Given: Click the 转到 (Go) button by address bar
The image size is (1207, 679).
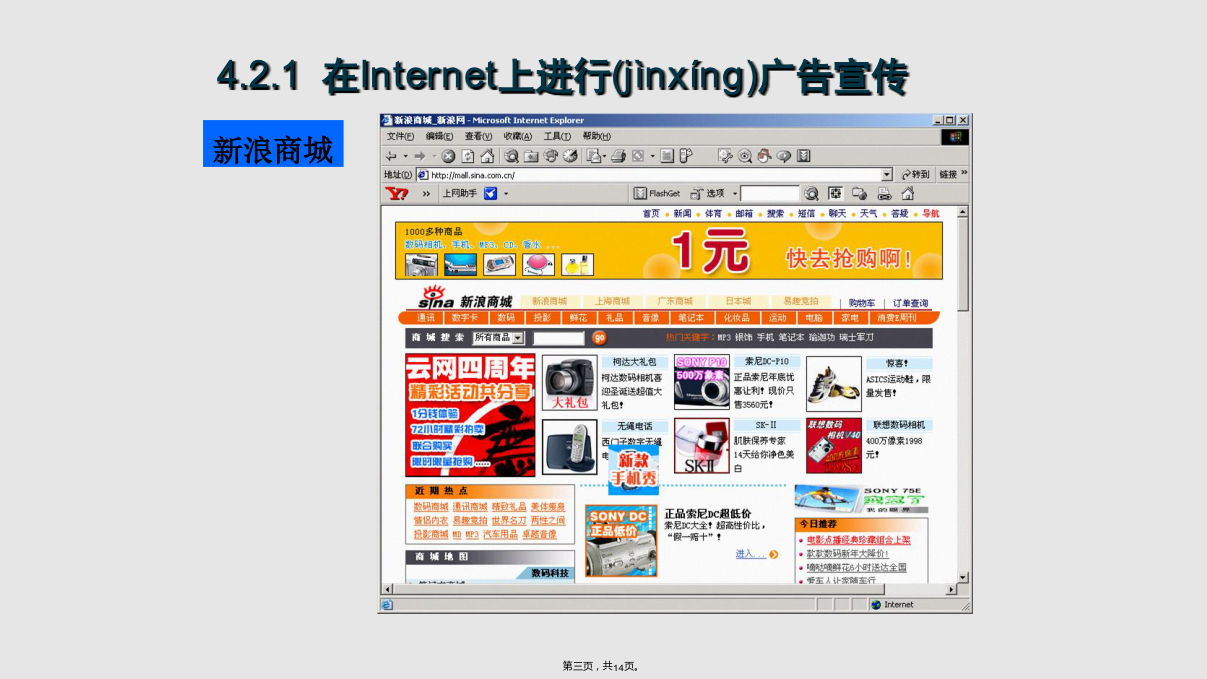Looking at the screenshot, I should [915, 175].
